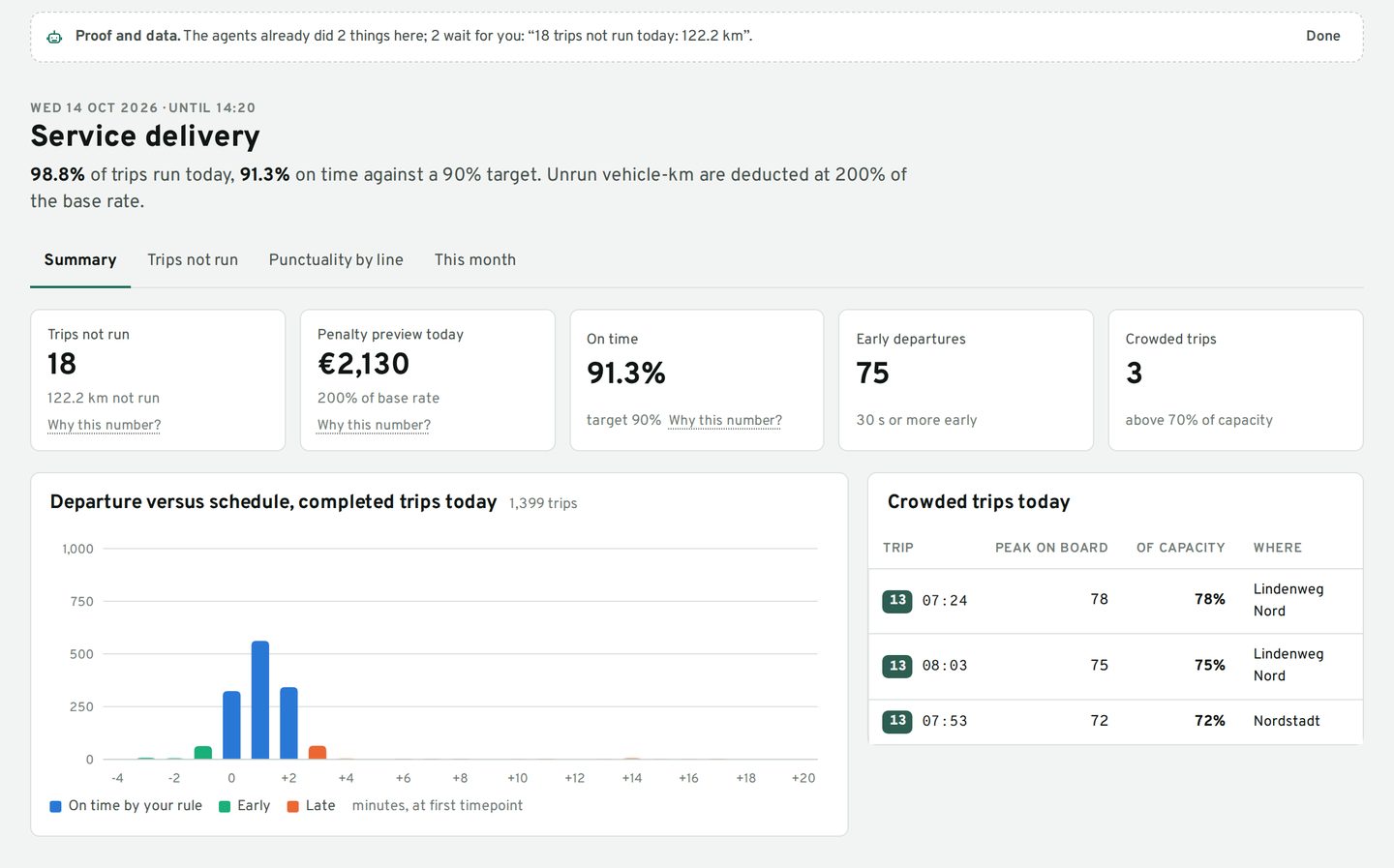Click the PEAK ON BOARD column header
1394x868 pixels.
tap(1051, 548)
